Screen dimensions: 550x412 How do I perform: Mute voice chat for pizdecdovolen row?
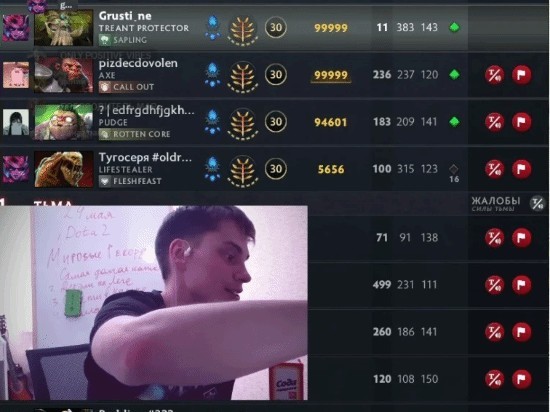click(495, 75)
